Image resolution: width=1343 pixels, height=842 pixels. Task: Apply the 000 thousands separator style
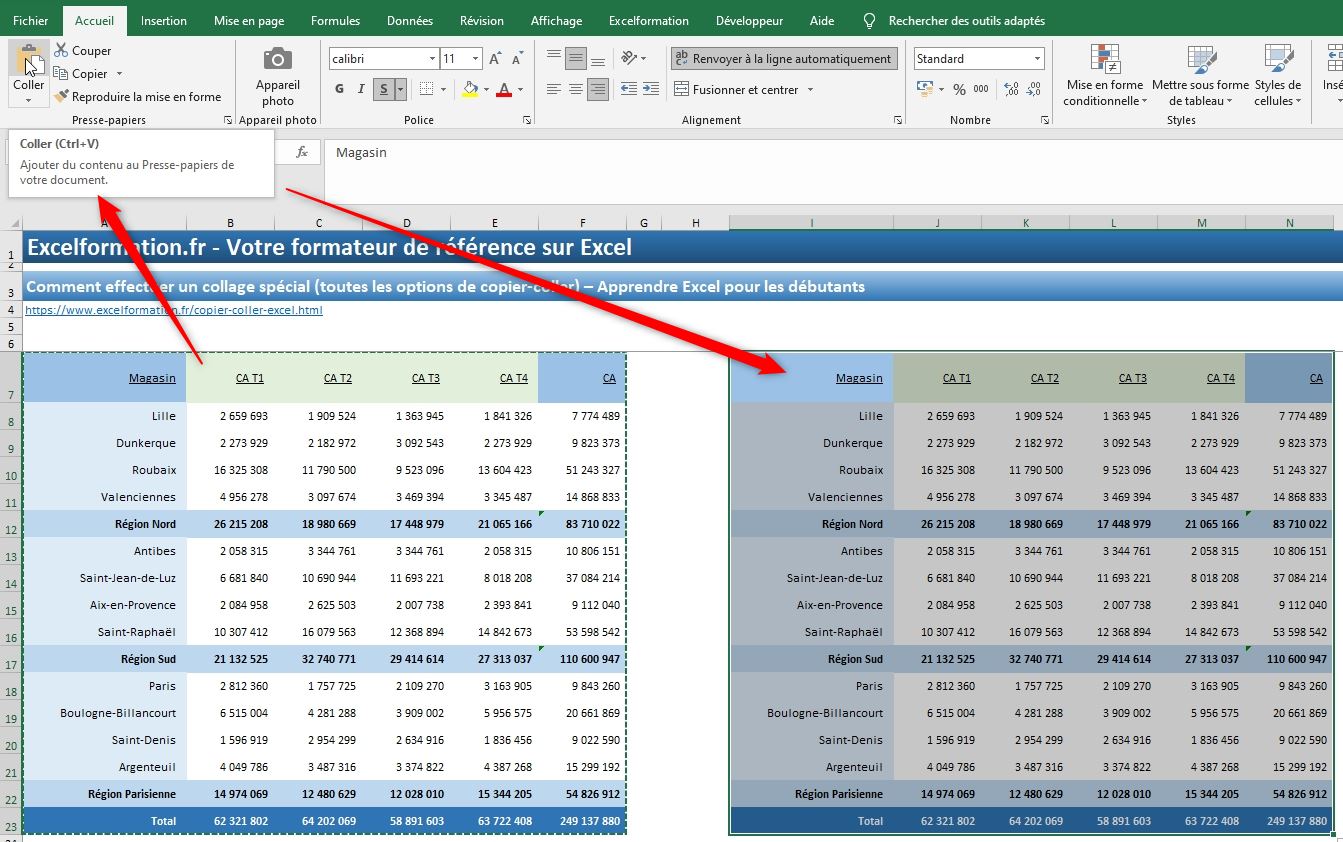point(981,89)
